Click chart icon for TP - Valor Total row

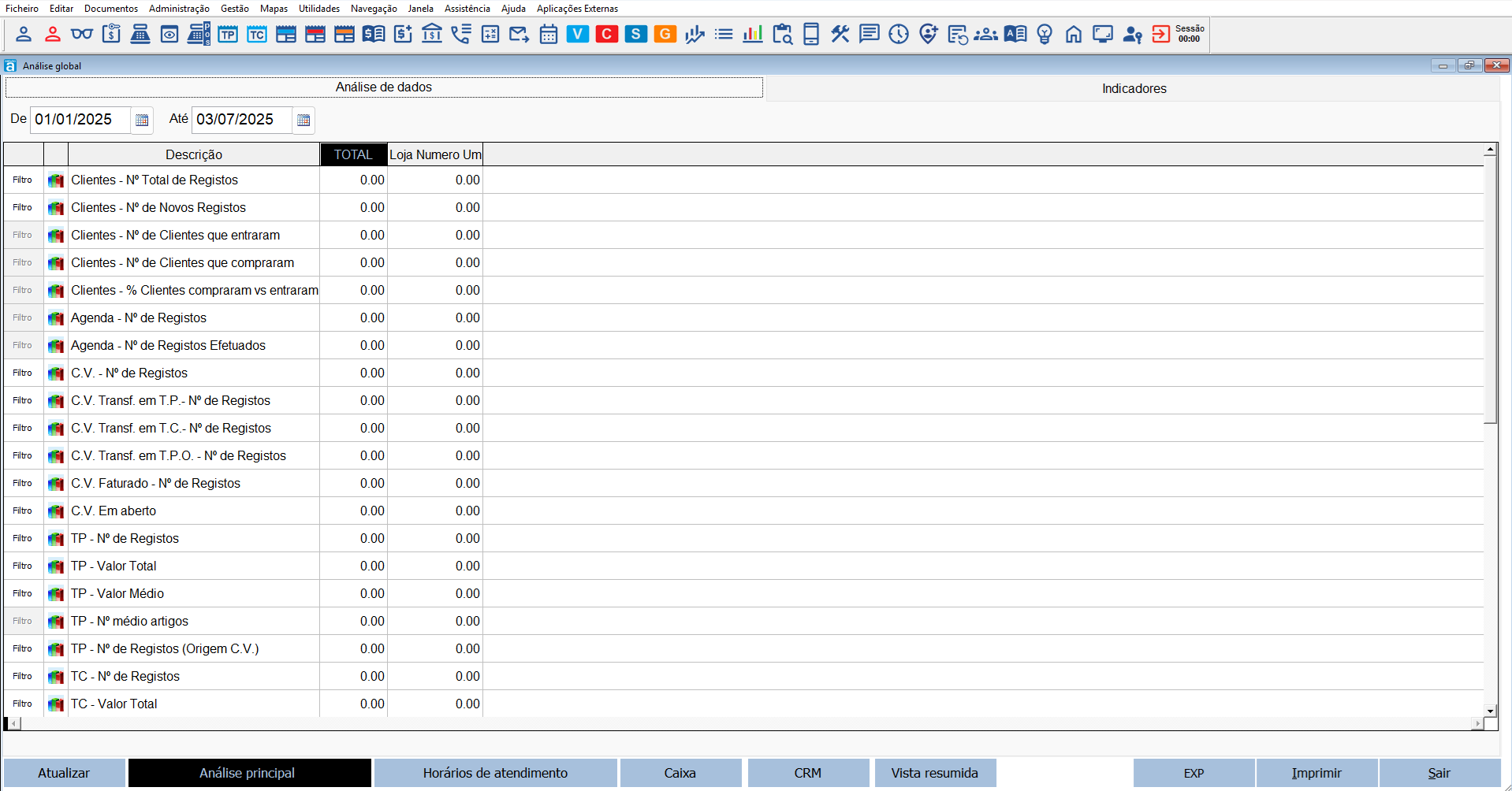tap(56, 566)
